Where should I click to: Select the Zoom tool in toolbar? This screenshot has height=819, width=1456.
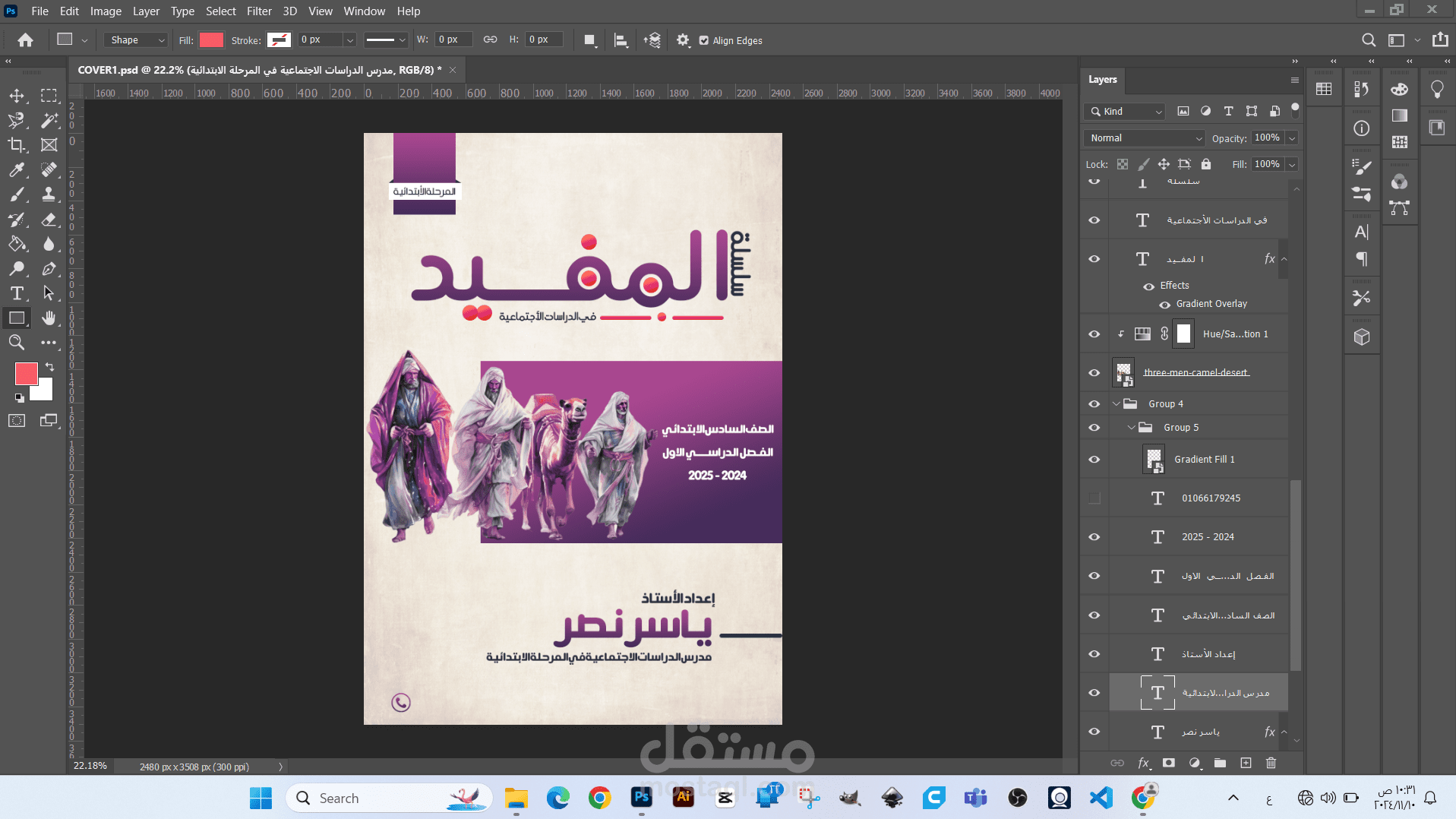17,343
